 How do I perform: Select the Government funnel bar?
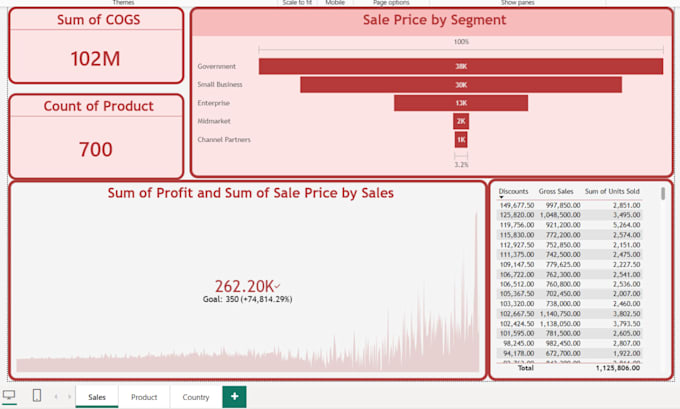(461, 66)
